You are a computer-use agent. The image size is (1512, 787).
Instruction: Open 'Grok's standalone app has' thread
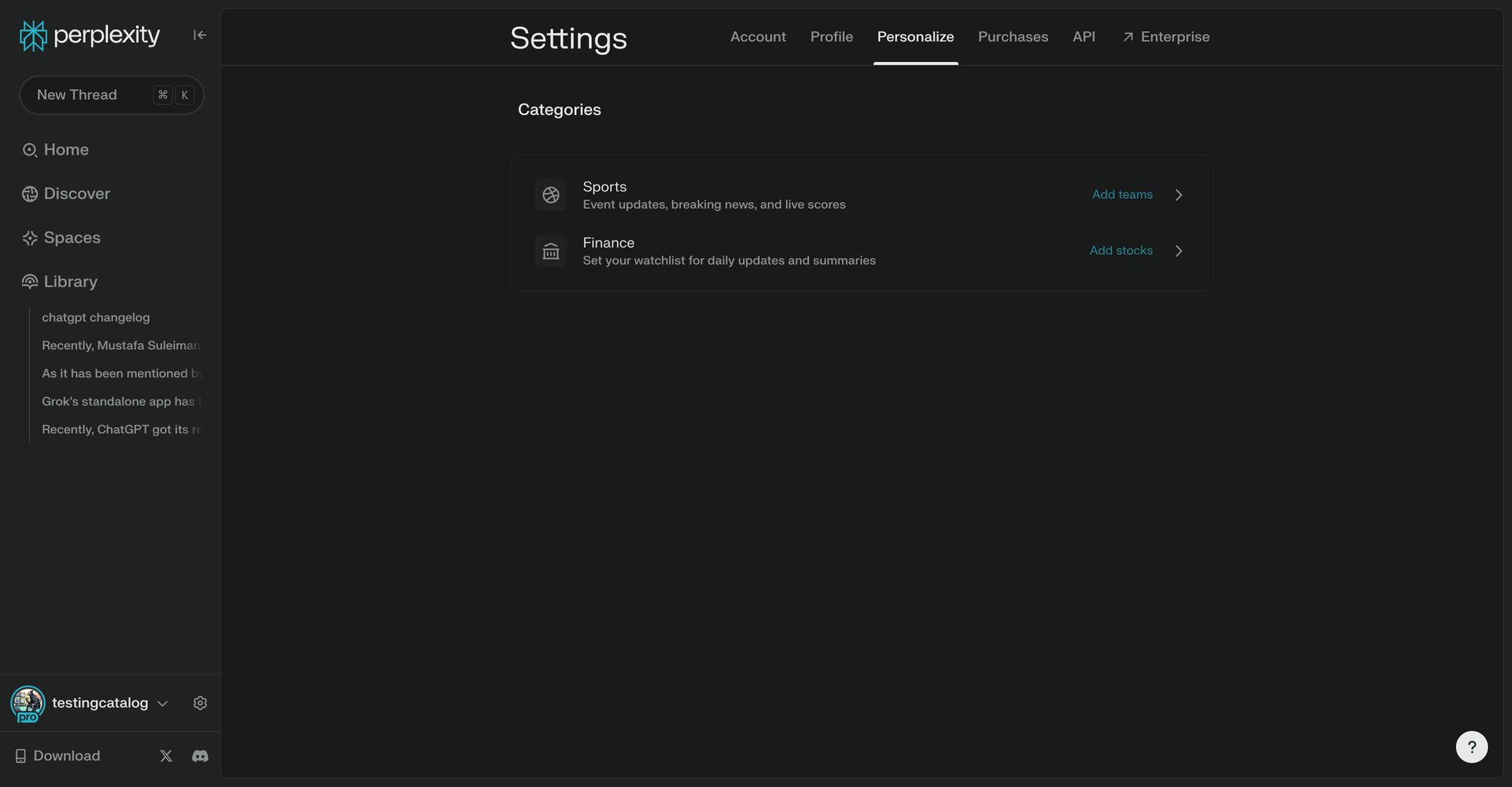[x=122, y=401]
